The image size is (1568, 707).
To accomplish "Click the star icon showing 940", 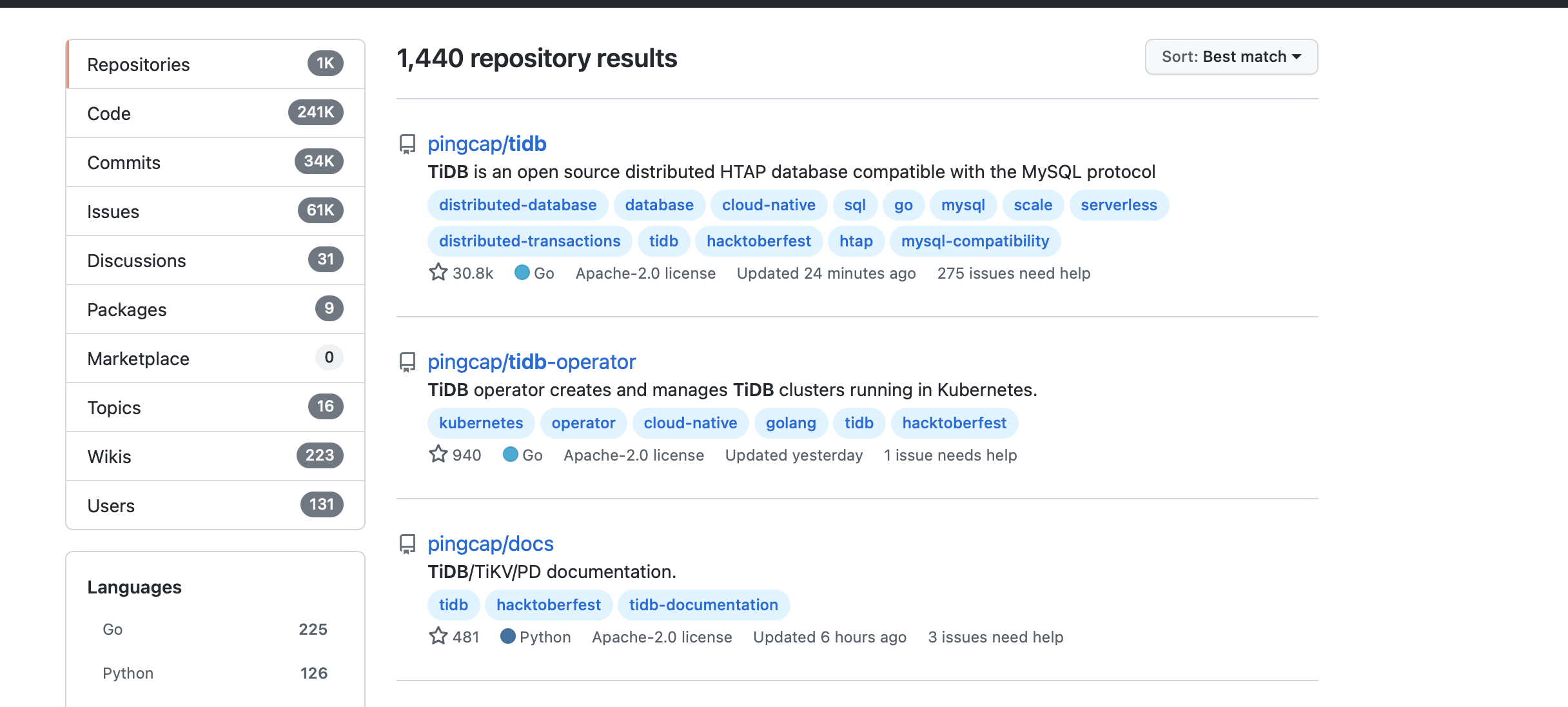I will (x=438, y=454).
